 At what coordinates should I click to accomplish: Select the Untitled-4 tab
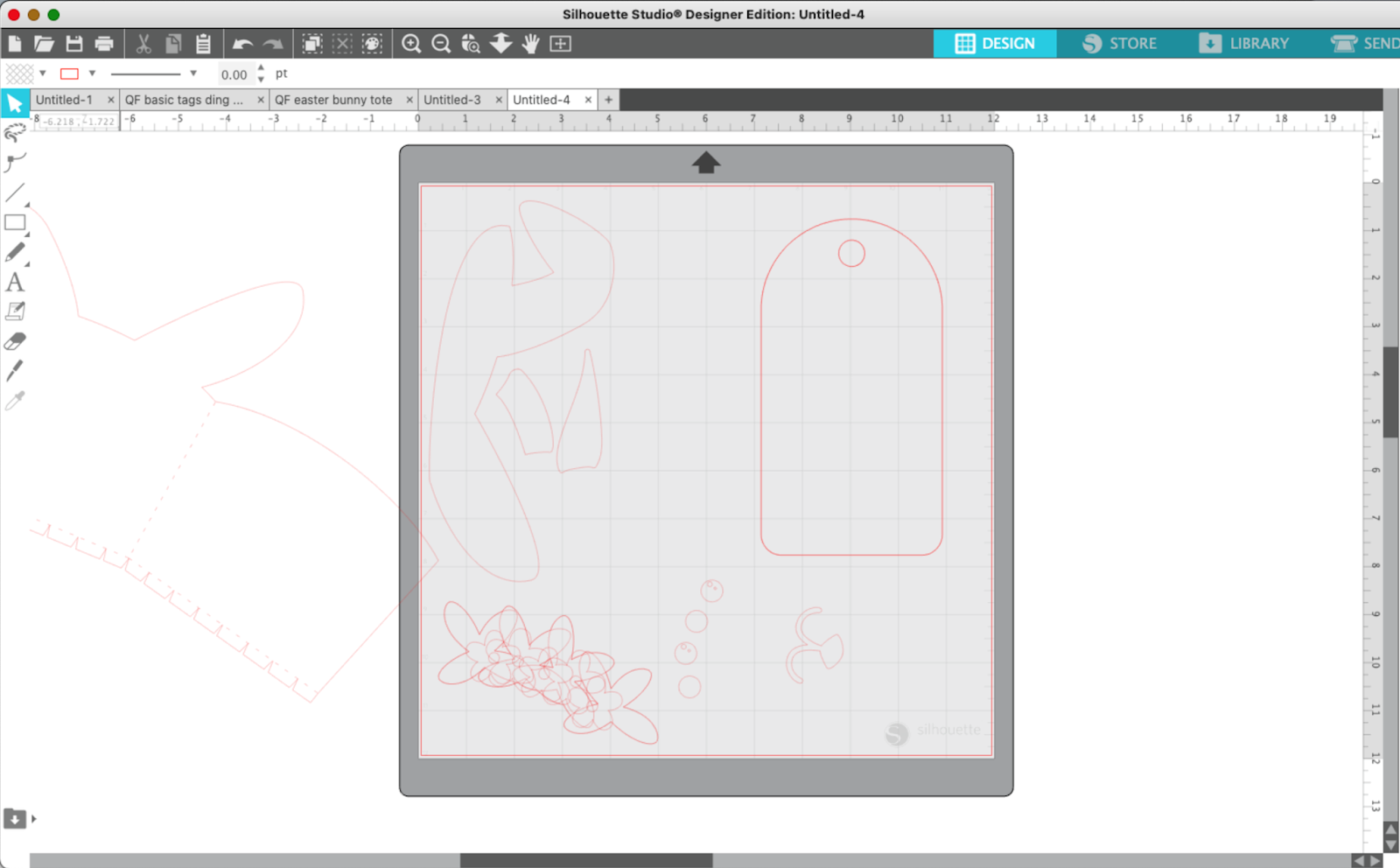541,100
